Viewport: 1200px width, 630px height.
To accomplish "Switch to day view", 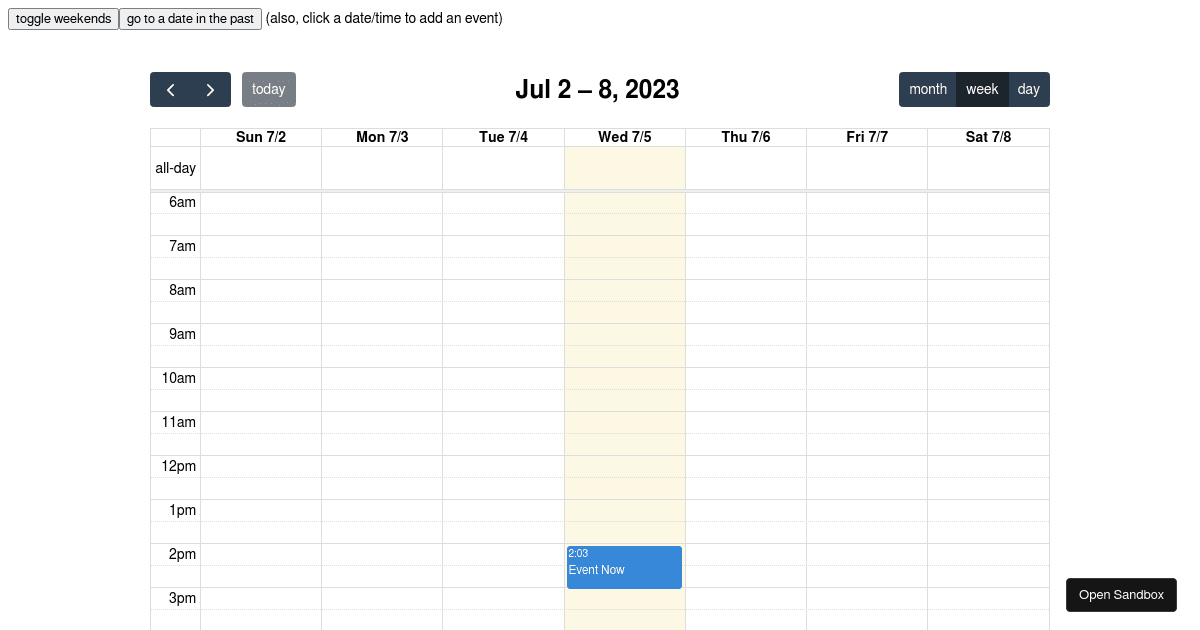I will (1028, 89).
